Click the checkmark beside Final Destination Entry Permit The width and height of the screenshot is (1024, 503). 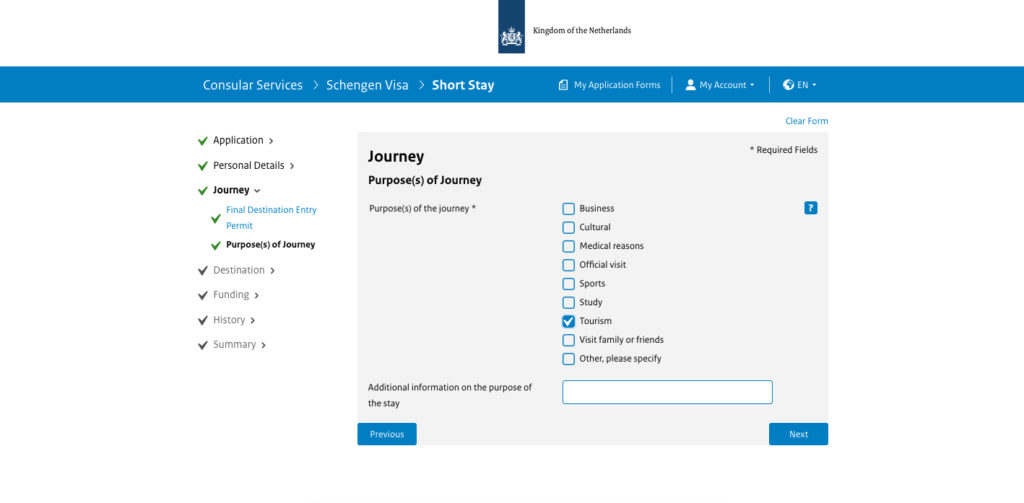click(x=216, y=218)
